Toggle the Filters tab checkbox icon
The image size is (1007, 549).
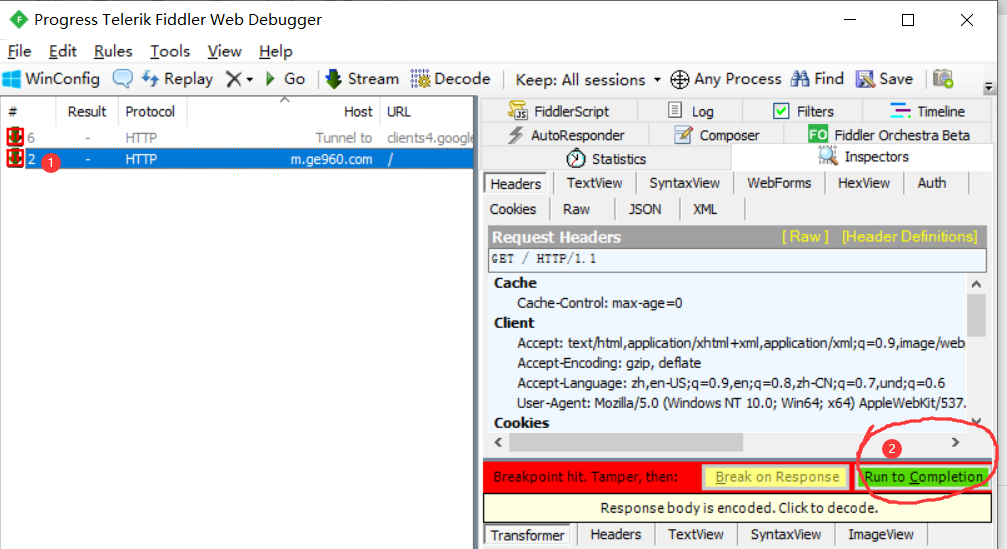click(x=781, y=111)
